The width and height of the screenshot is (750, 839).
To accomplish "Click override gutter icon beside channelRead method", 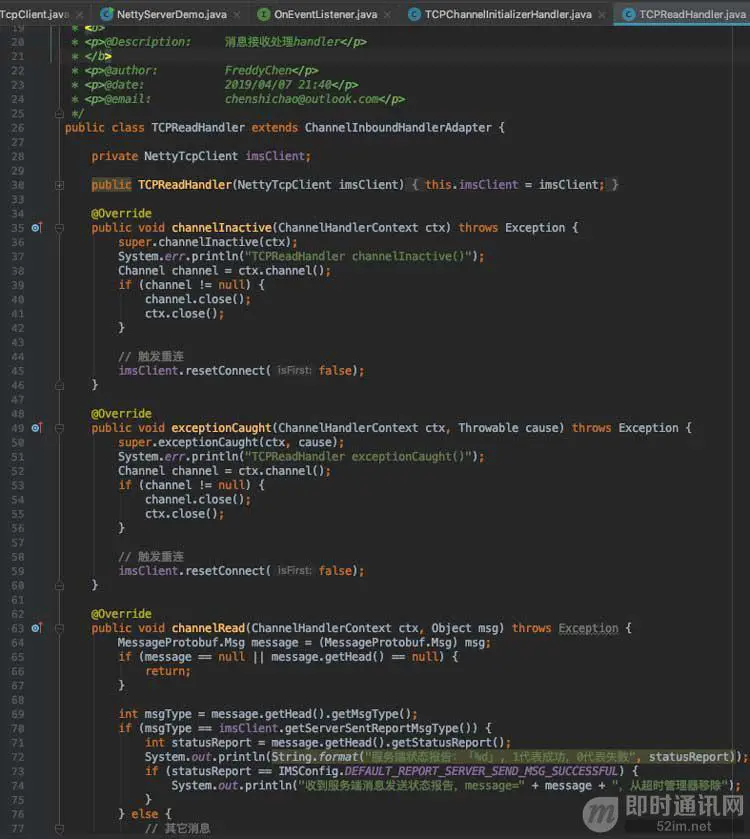I will pos(36,628).
